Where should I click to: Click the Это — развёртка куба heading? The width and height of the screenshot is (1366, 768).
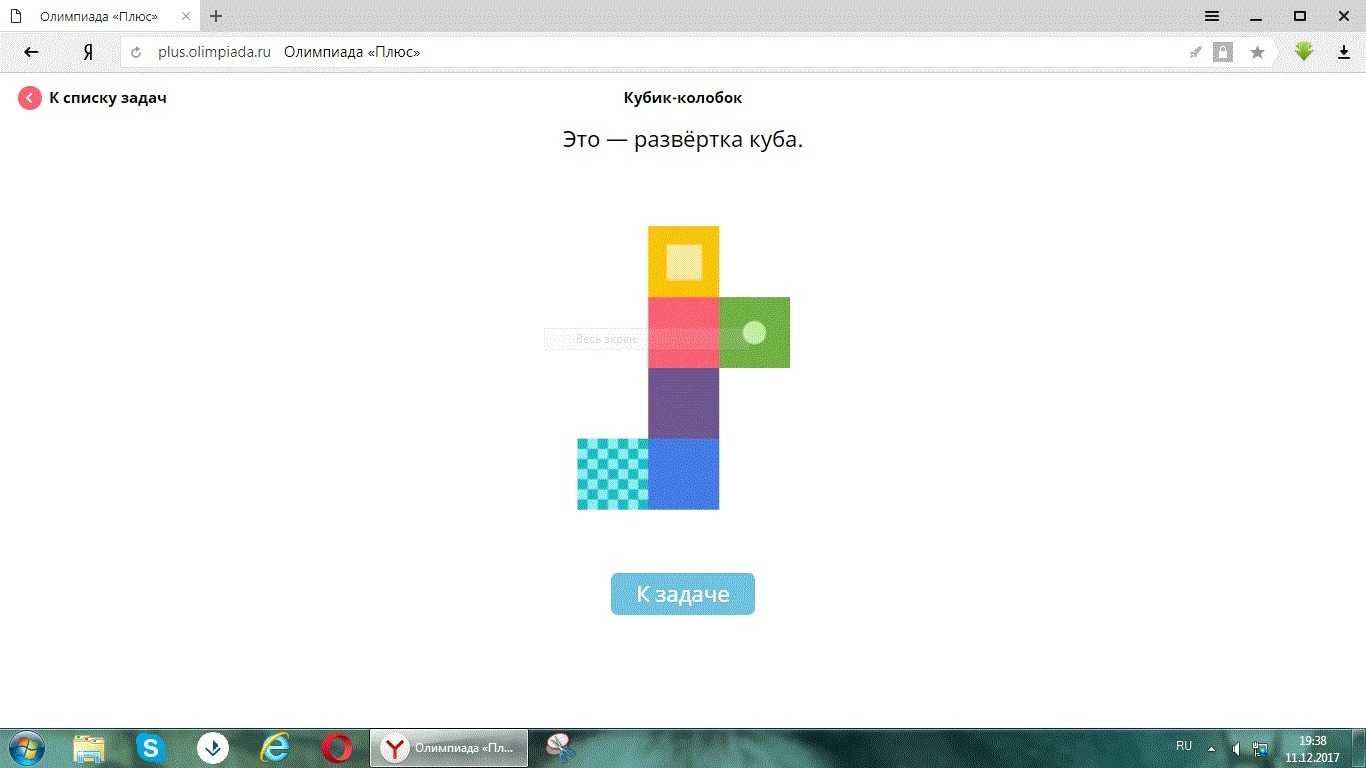(683, 140)
